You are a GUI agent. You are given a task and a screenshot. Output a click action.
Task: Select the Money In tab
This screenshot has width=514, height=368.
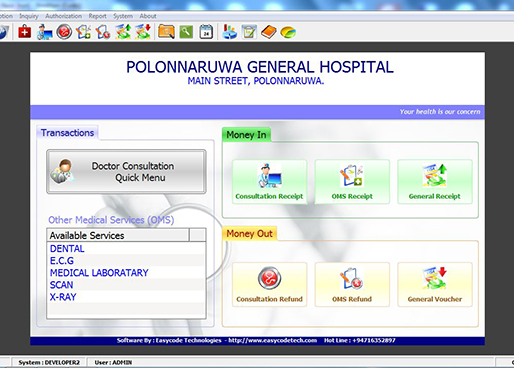[x=246, y=135]
